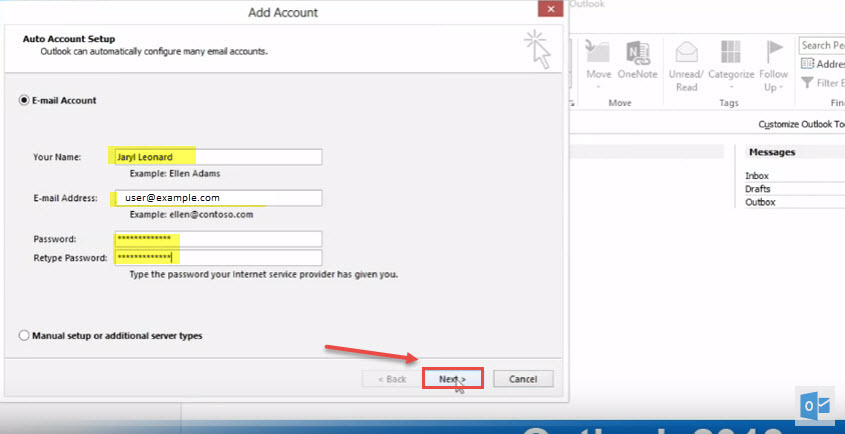Click the Search People field in Outlook

point(822,45)
